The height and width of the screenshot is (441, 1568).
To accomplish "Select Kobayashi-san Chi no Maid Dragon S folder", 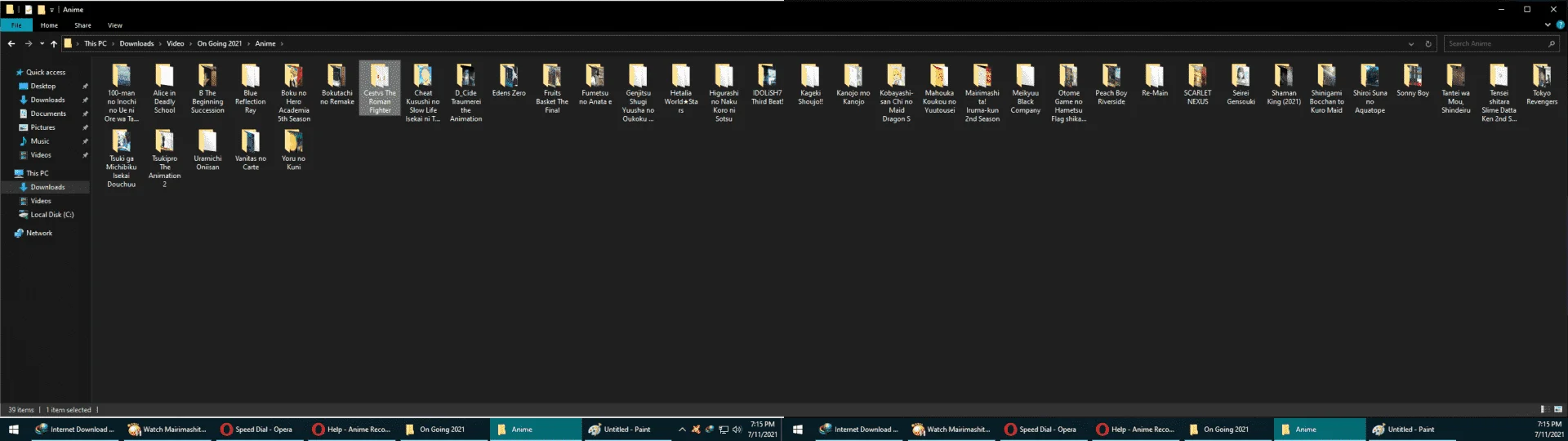I will coord(896,93).
